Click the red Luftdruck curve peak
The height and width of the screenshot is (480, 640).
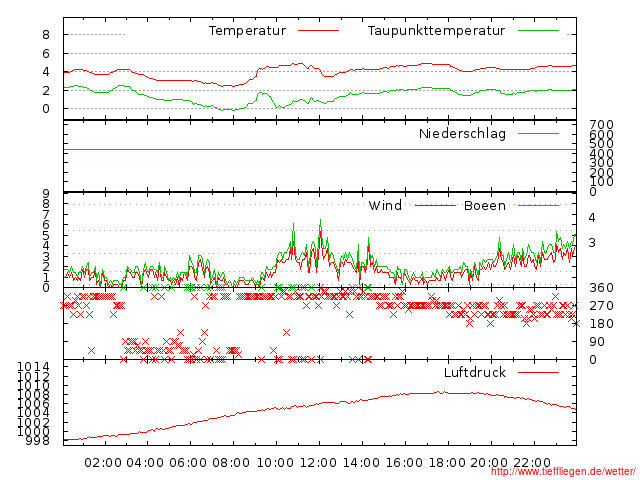(441, 392)
